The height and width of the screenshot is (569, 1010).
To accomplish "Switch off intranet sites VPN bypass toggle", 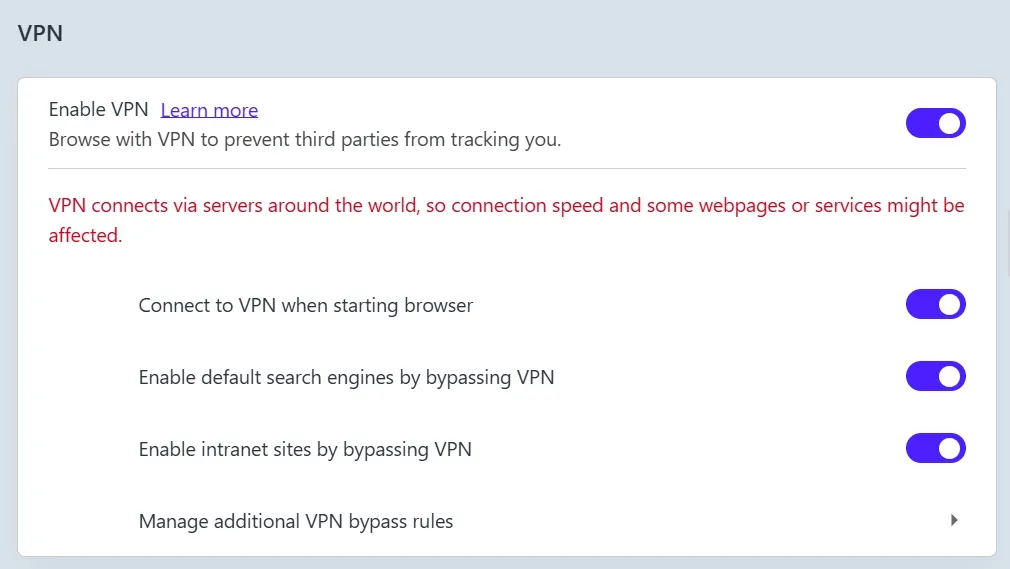I will (935, 449).
